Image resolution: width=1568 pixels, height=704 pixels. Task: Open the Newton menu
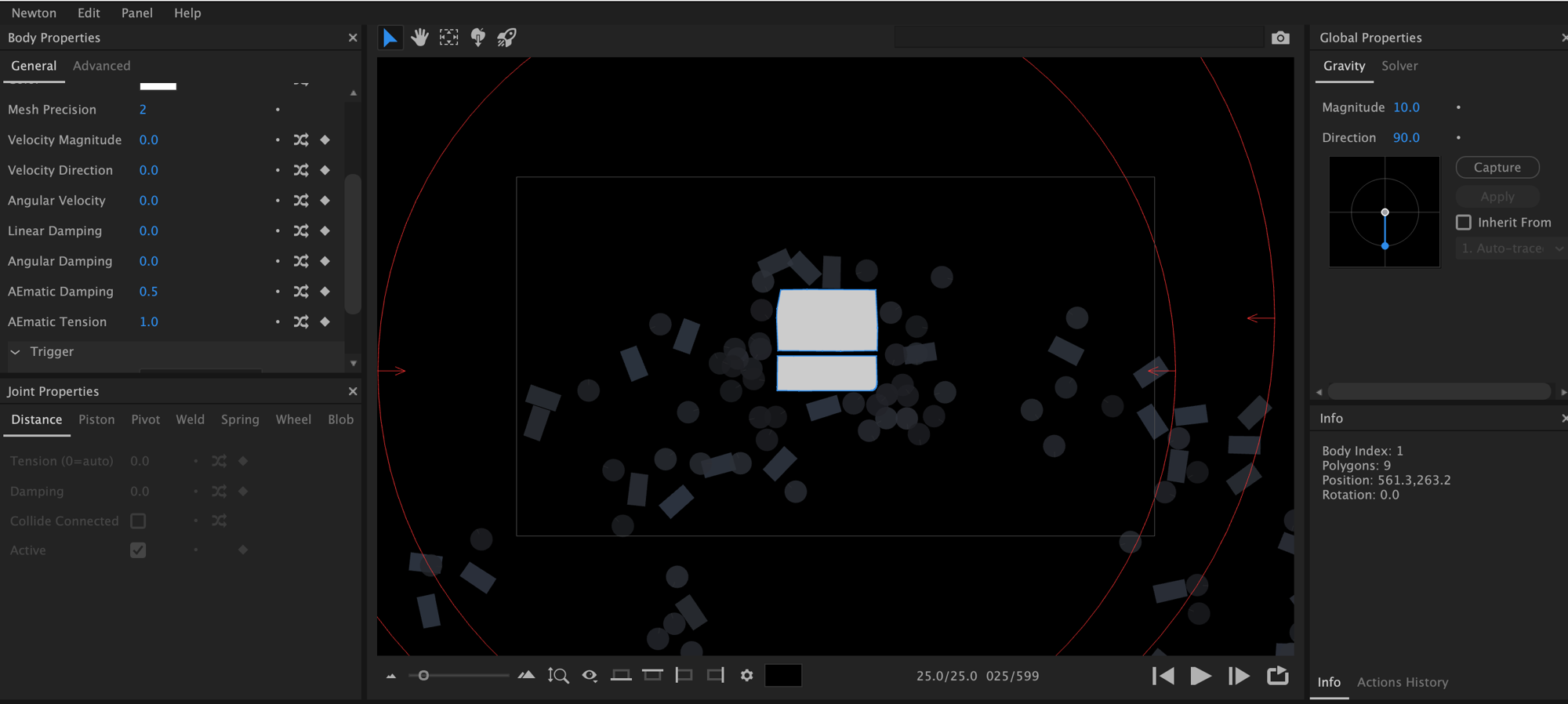pos(34,13)
